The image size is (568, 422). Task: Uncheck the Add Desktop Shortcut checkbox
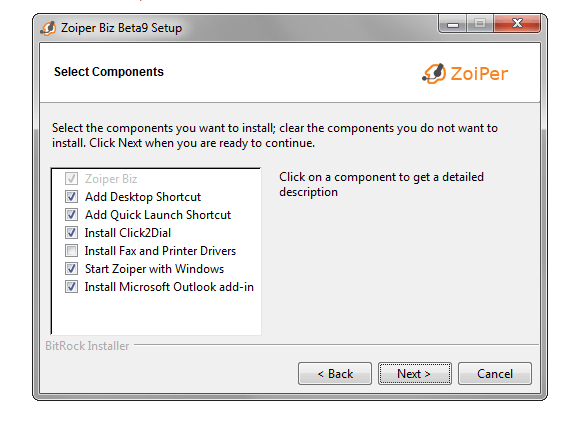71,197
